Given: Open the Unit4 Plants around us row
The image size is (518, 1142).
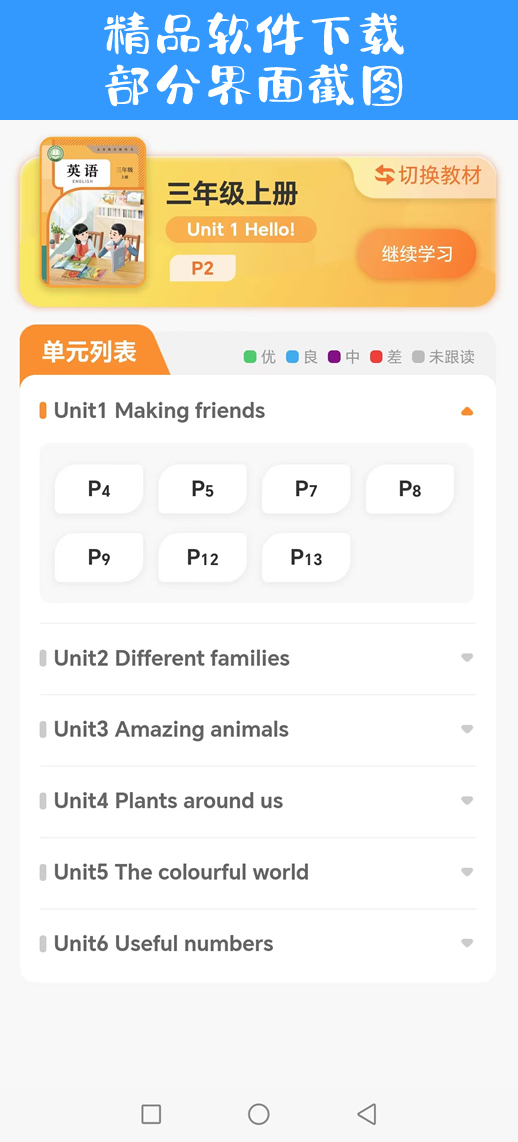Looking at the screenshot, I should [258, 801].
